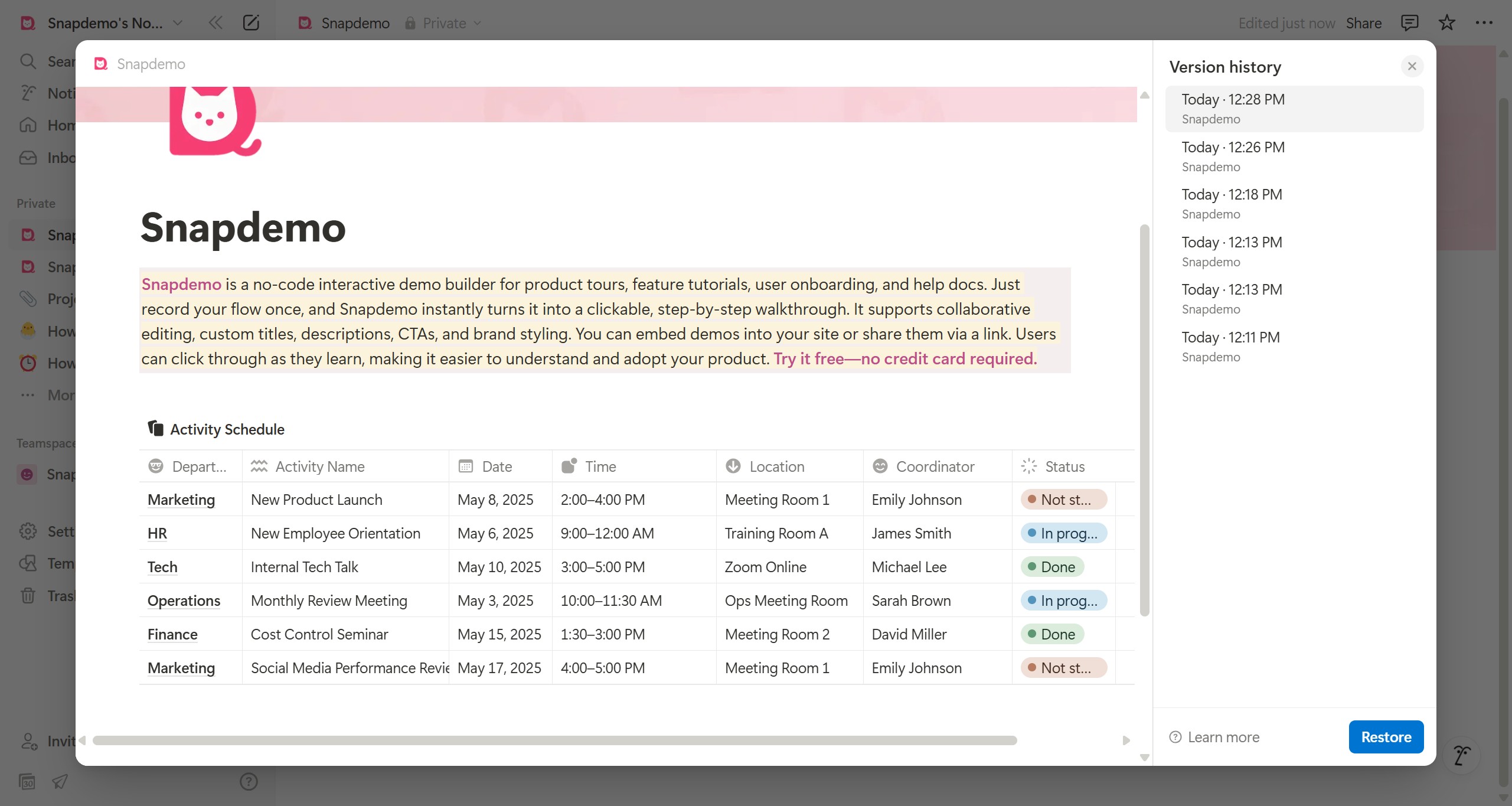Click the Coordinator column header icon
This screenshot has width=1512, height=806.
click(x=880, y=466)
